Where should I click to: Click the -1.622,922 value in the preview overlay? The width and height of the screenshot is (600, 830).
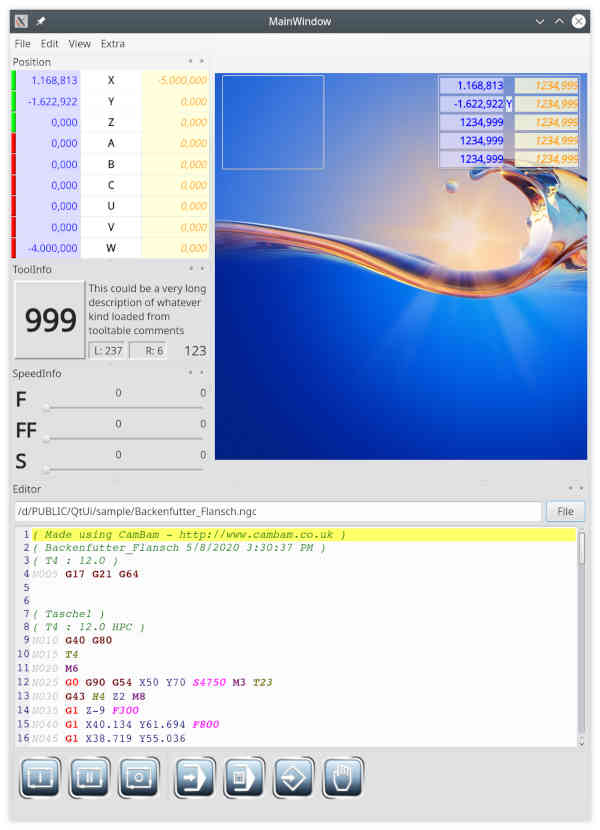[471, 104]
